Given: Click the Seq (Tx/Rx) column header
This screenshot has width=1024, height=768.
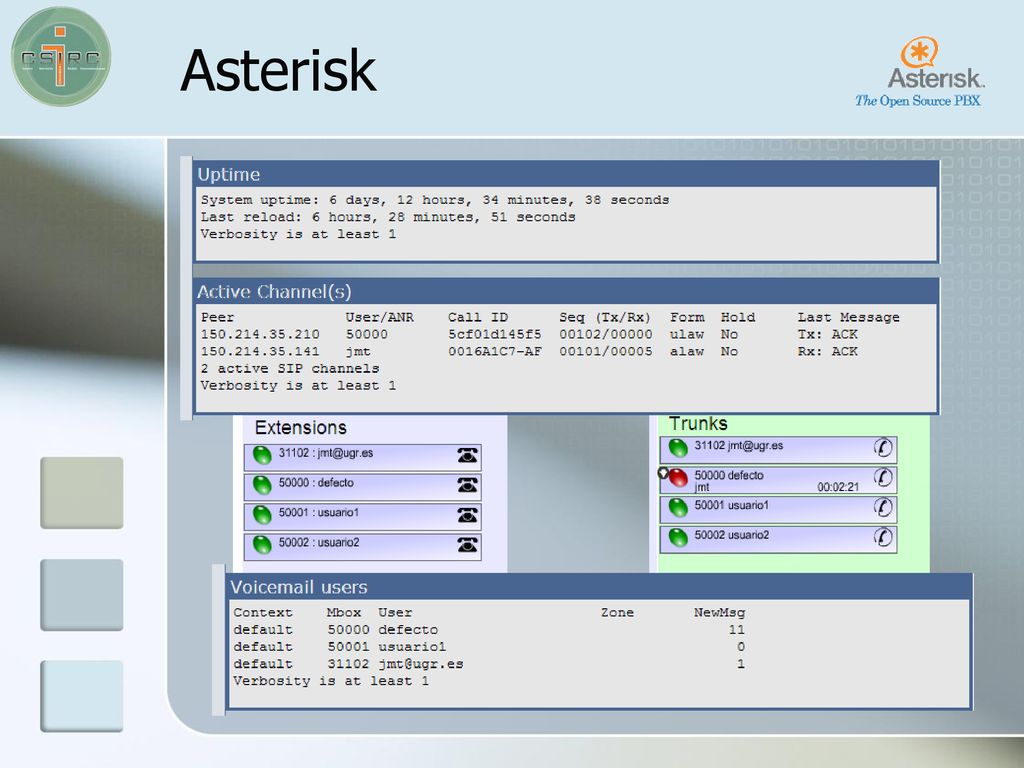Looking at the screenshot, I should tap(605, 317).
